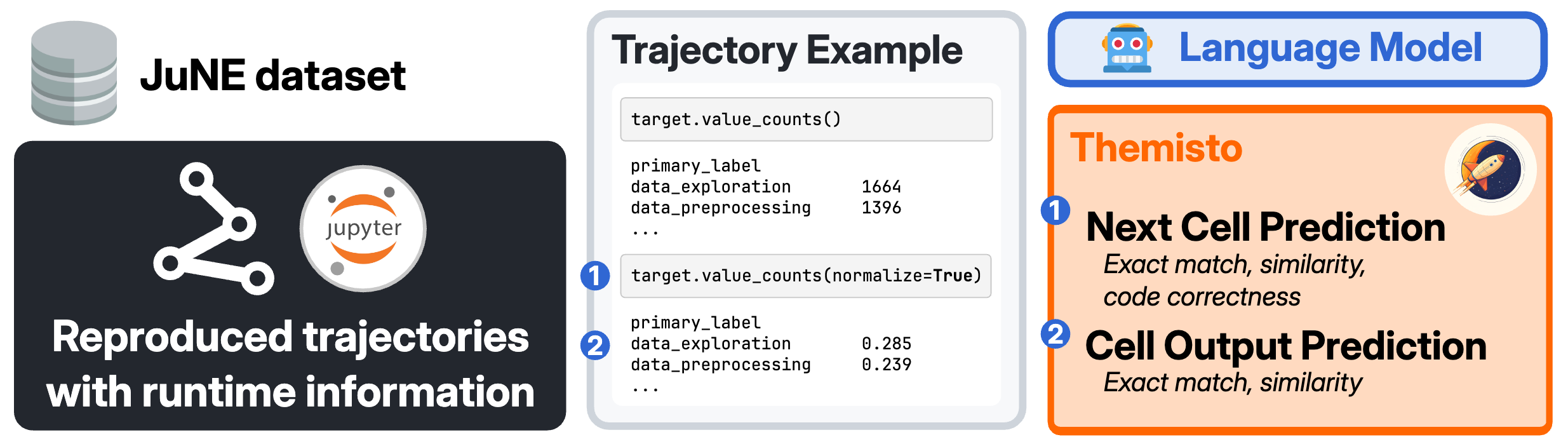The width and height of the screenshot is (1568, 437).
Task: Click the Reproduced trajectories dark panel text
Action: tap(290, 363)
